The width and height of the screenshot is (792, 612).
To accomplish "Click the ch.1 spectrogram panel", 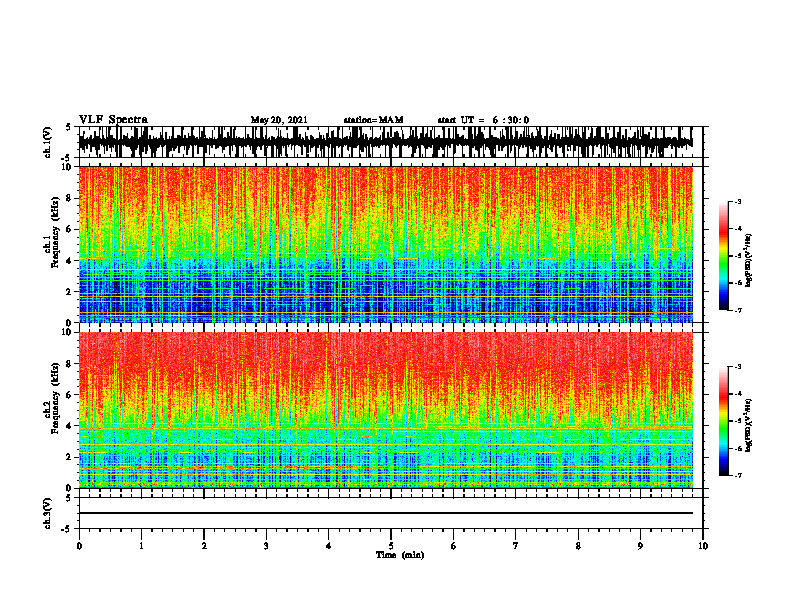I will click(385, 244).
